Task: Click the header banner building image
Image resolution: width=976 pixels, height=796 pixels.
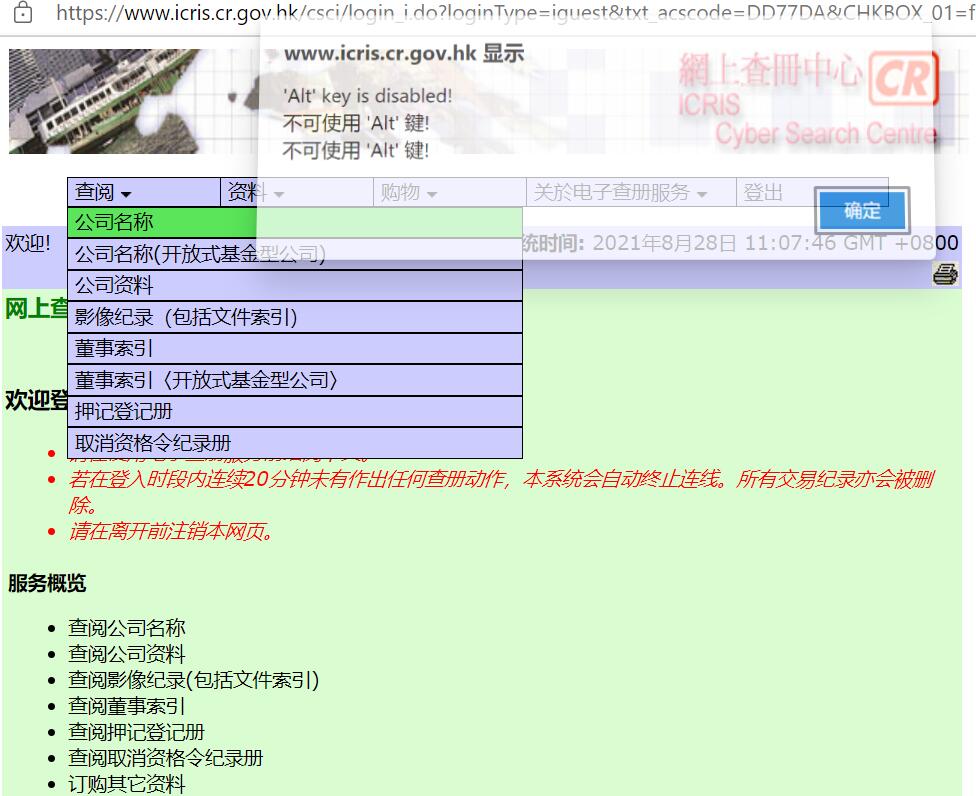Action: [x=130, y=100]
